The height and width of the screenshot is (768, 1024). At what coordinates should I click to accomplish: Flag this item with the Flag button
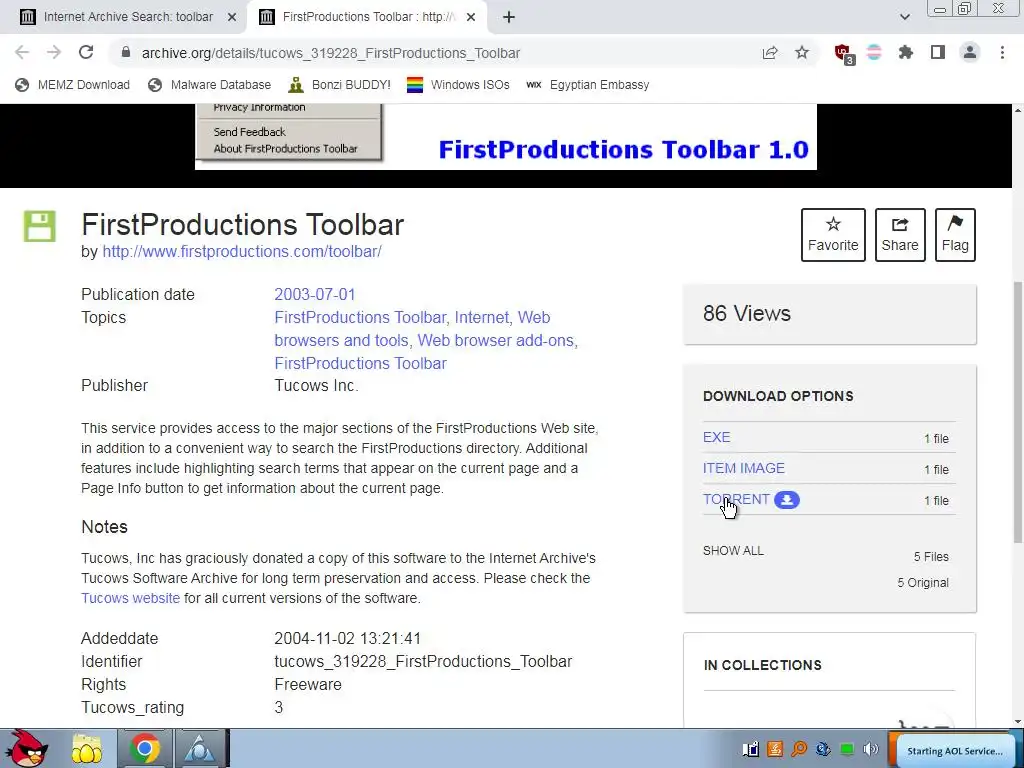(955, 235)
